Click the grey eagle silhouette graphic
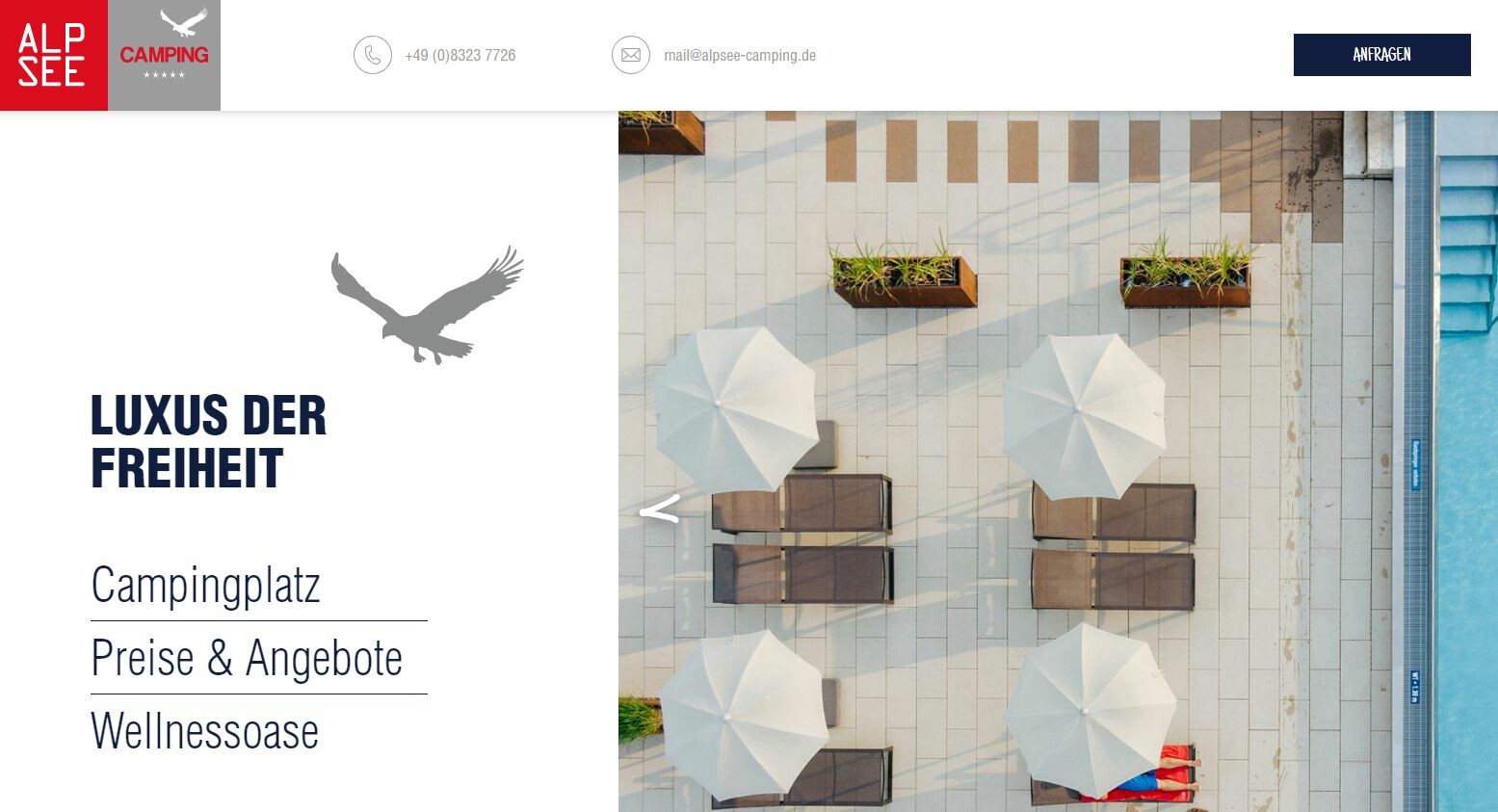Screen dimensions: 1498x812 coord(427,305)
